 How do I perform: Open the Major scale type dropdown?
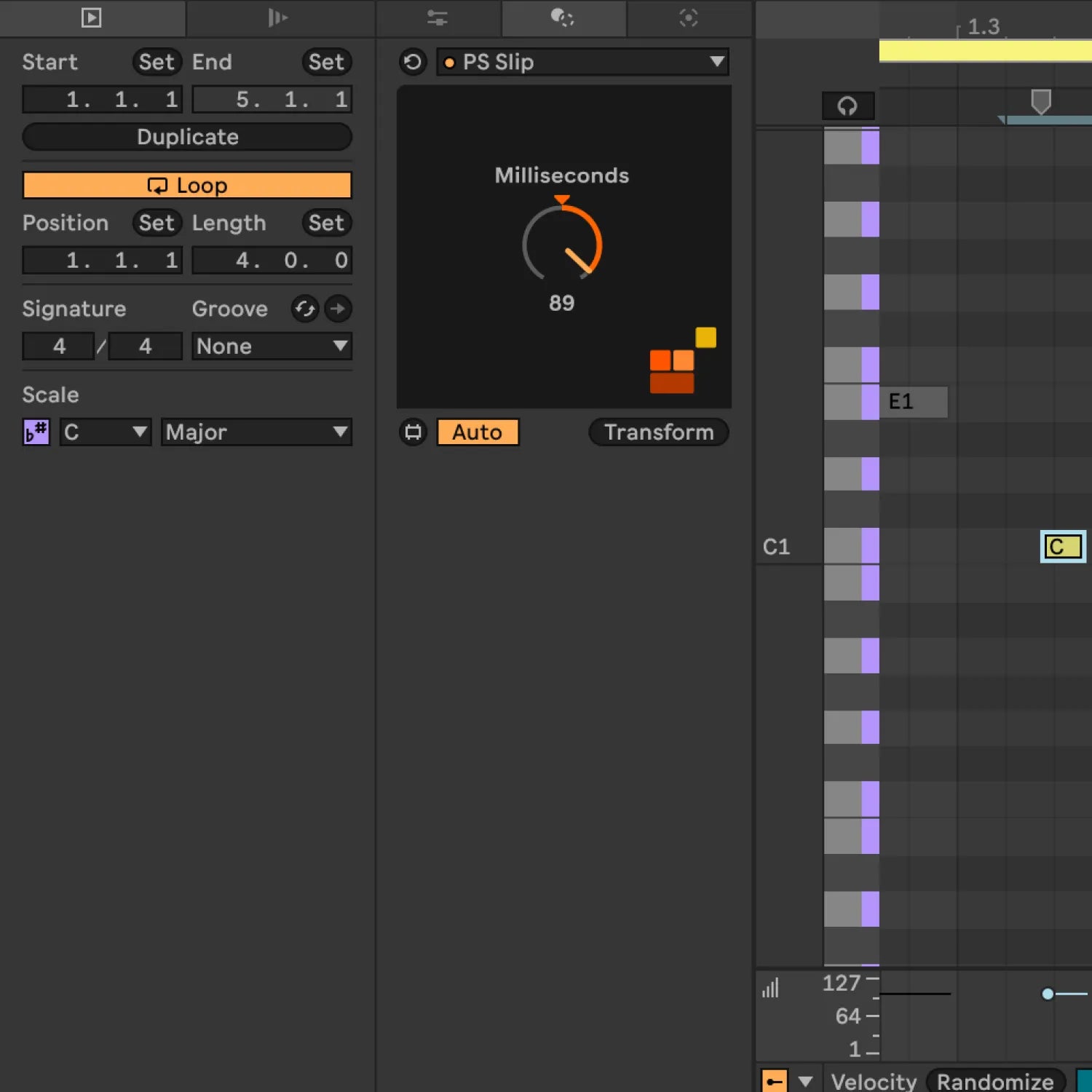[x=256, y=432]
